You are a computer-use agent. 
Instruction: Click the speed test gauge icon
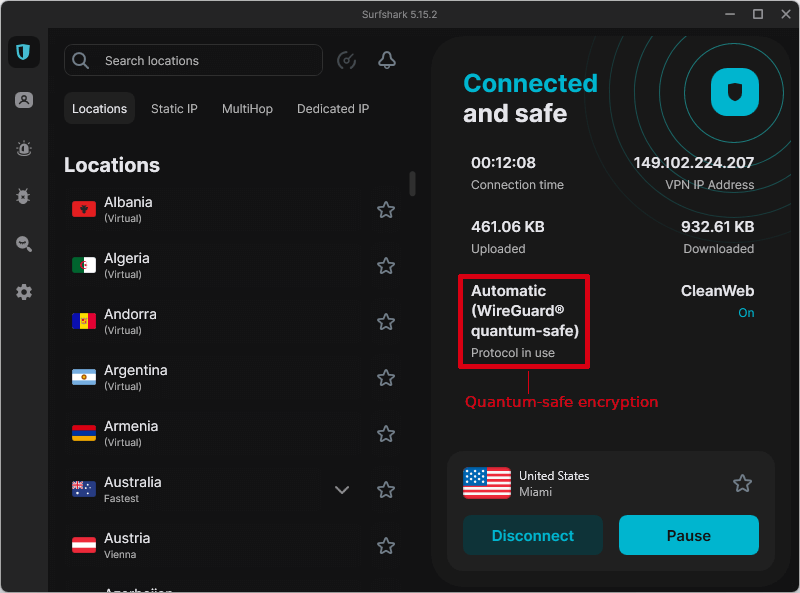pos(346,60)
